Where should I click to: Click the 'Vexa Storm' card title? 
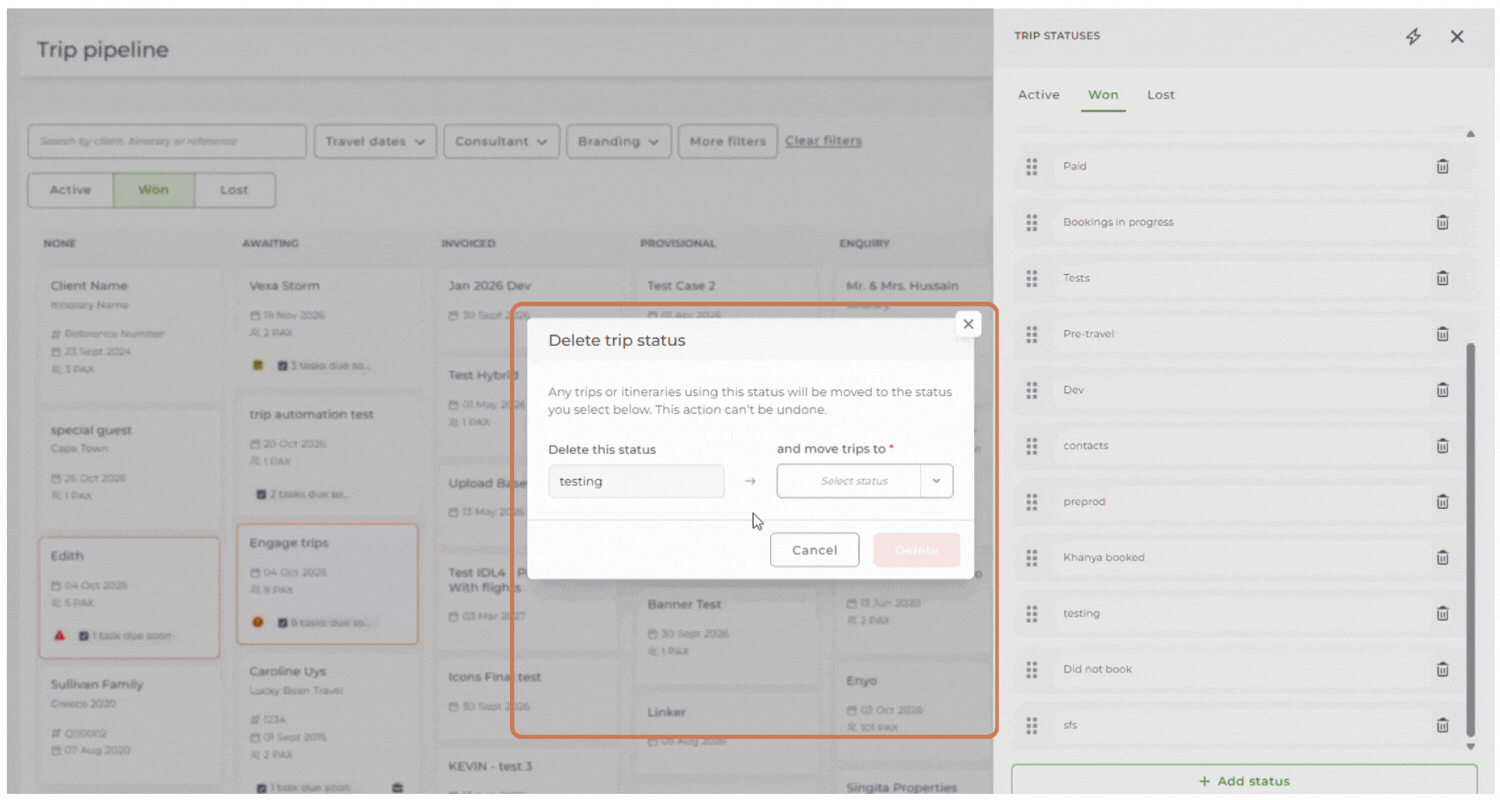pos(284,286)
